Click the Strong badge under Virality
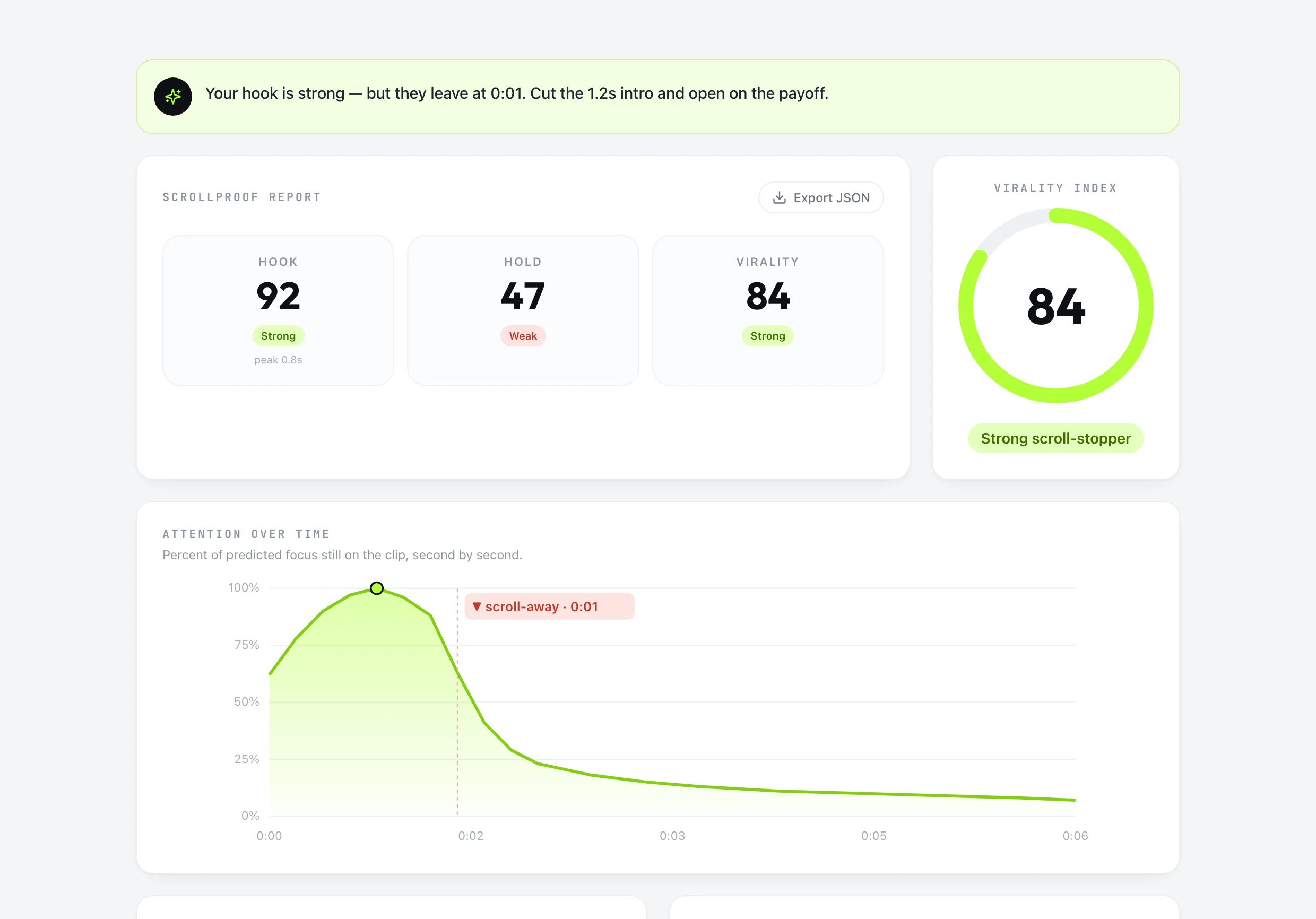This screenshot has width=1316, height=919. [x=767, y=336]
